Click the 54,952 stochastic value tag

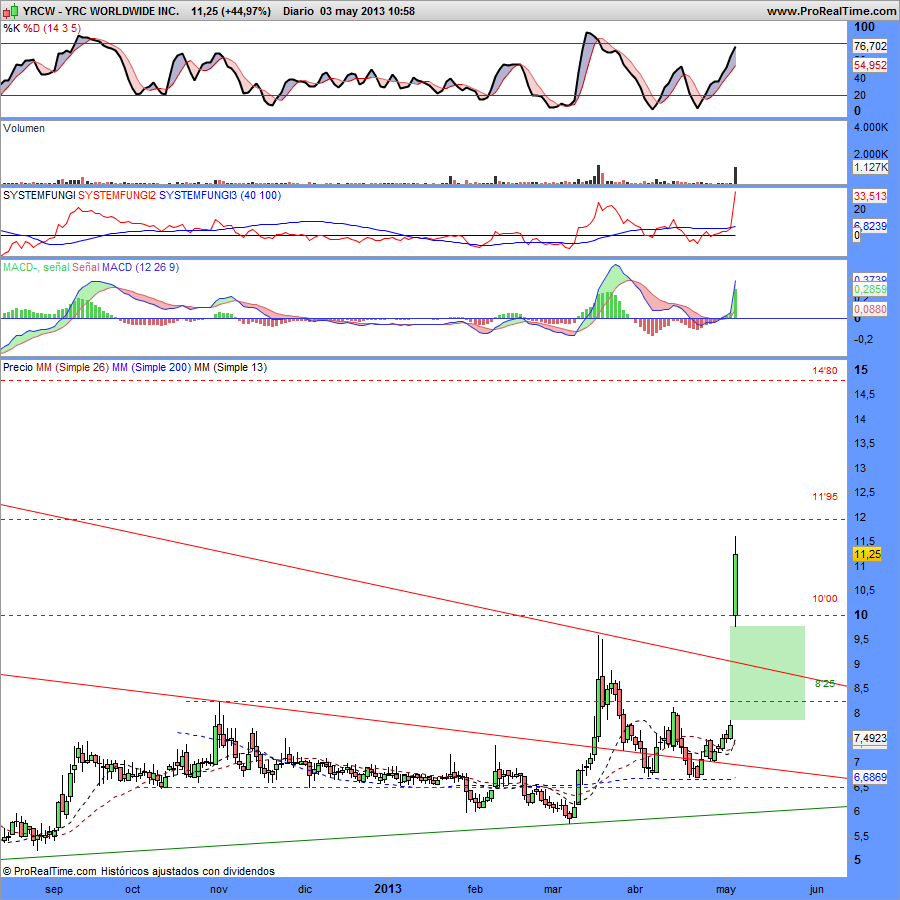(870, 65)
